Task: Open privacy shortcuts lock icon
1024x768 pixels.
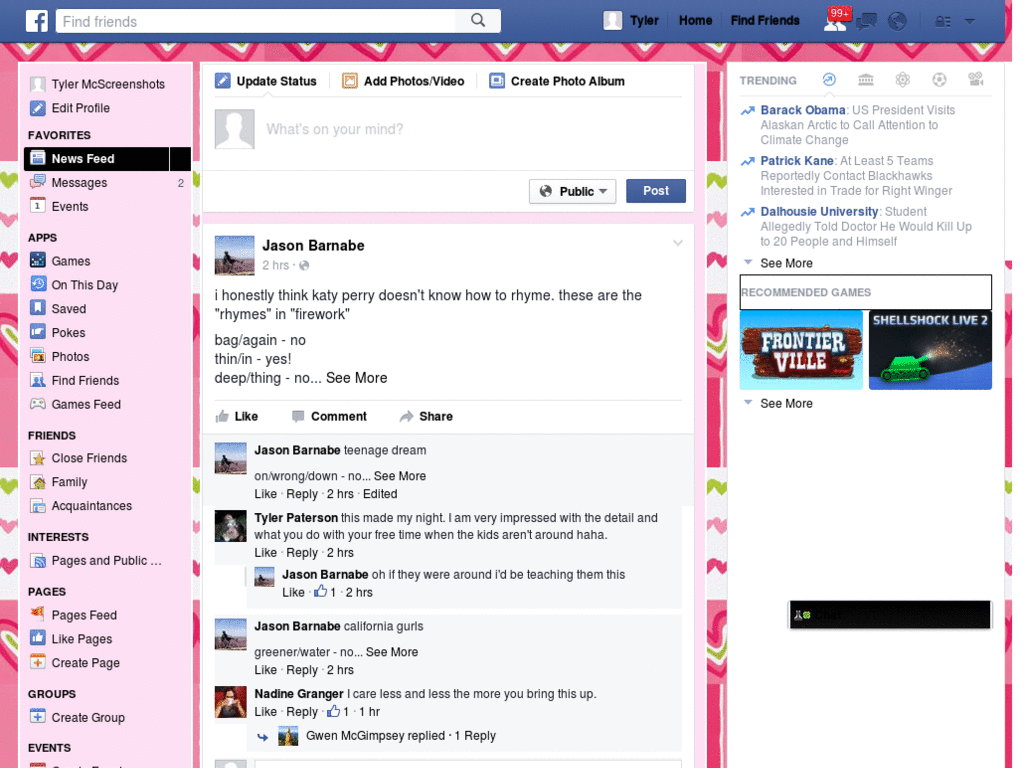Action: tap(942, 22)
